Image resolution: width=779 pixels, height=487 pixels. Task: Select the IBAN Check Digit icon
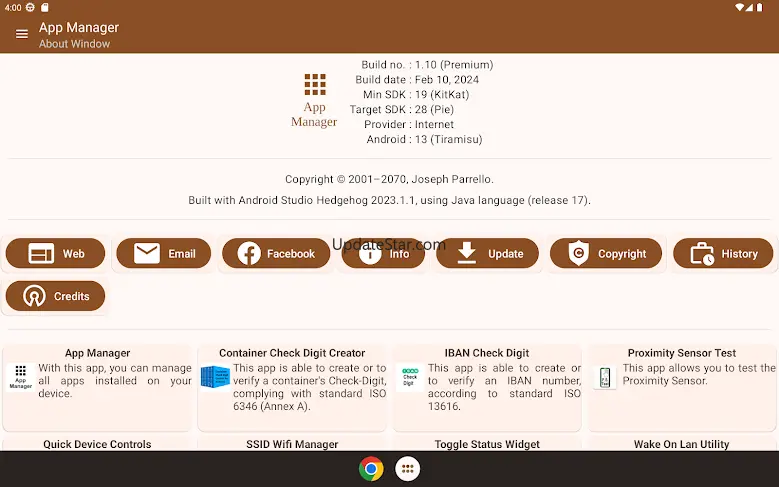pyautogui.click(x=410, y=378)
